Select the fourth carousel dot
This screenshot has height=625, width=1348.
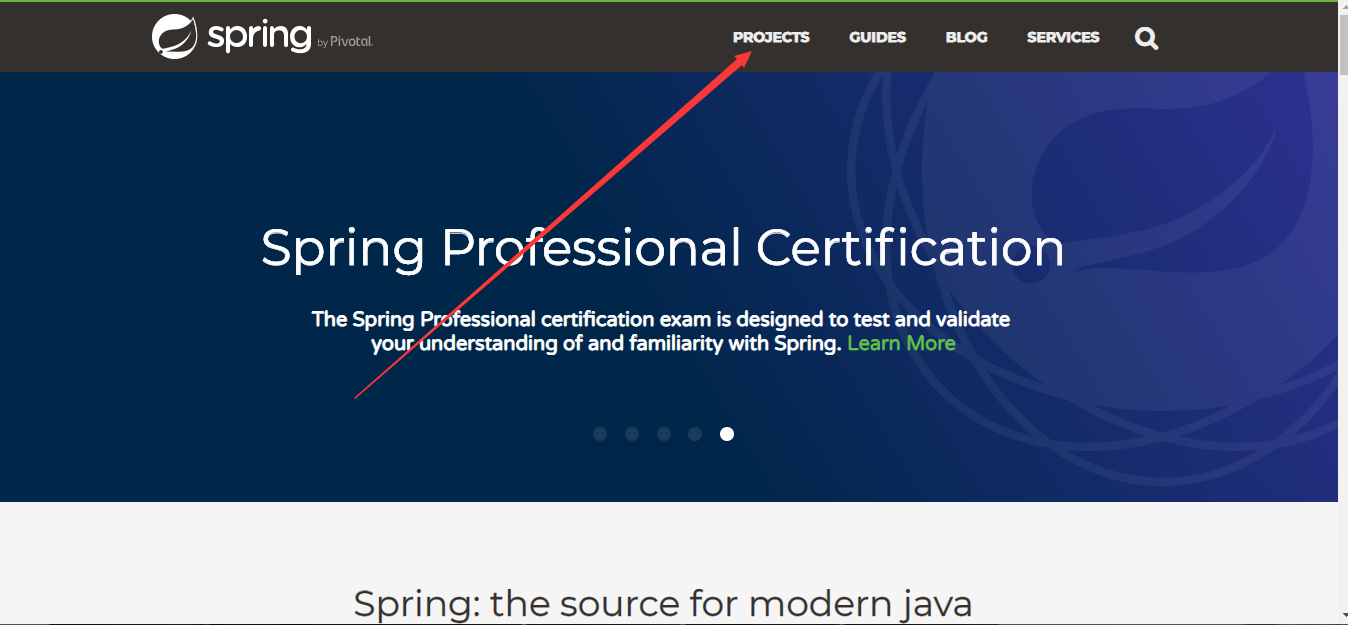(695, 434)
